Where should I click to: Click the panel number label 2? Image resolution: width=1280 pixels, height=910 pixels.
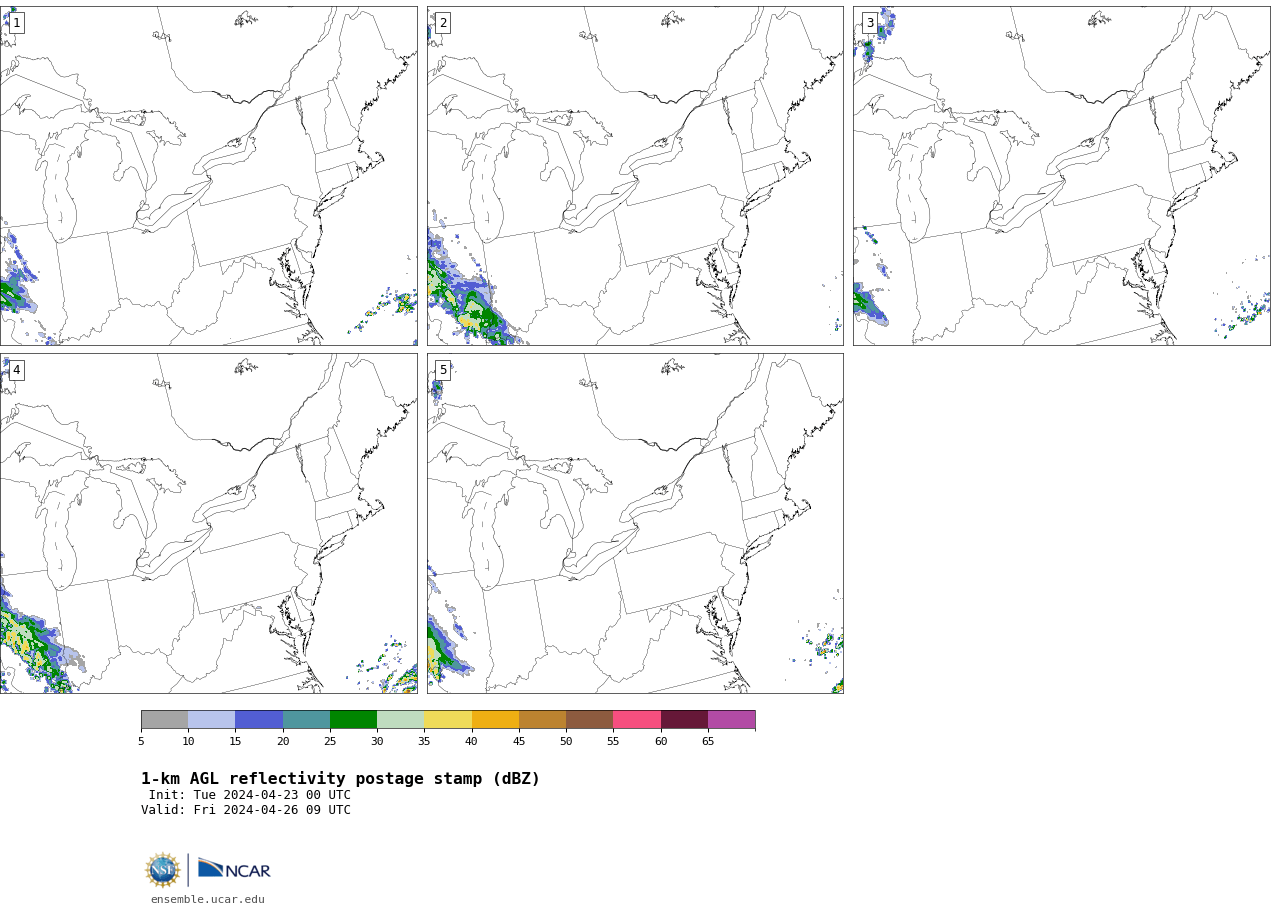pos(443,23)
